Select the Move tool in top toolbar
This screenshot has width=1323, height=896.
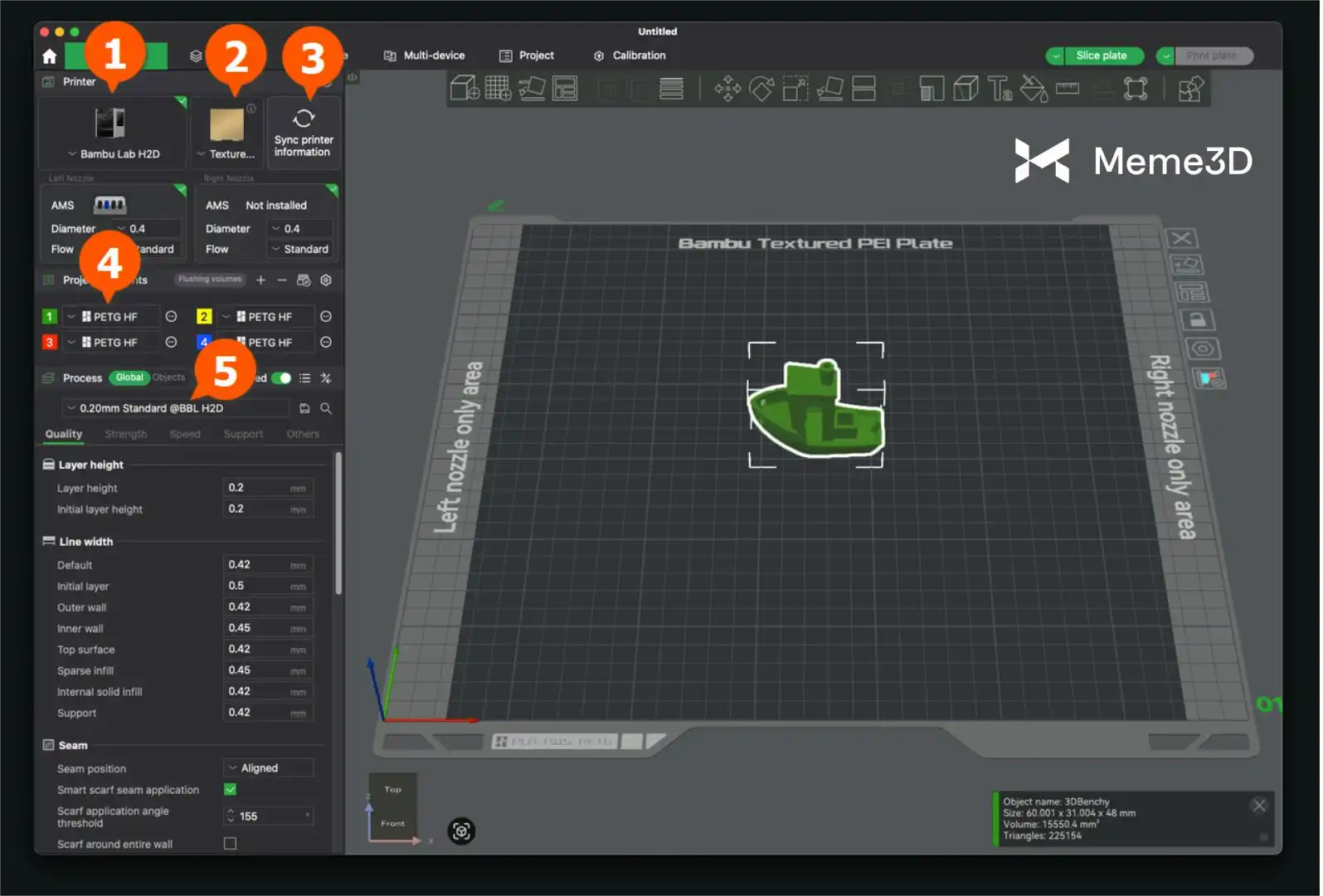pyautogui.click(x=727, y=89)
